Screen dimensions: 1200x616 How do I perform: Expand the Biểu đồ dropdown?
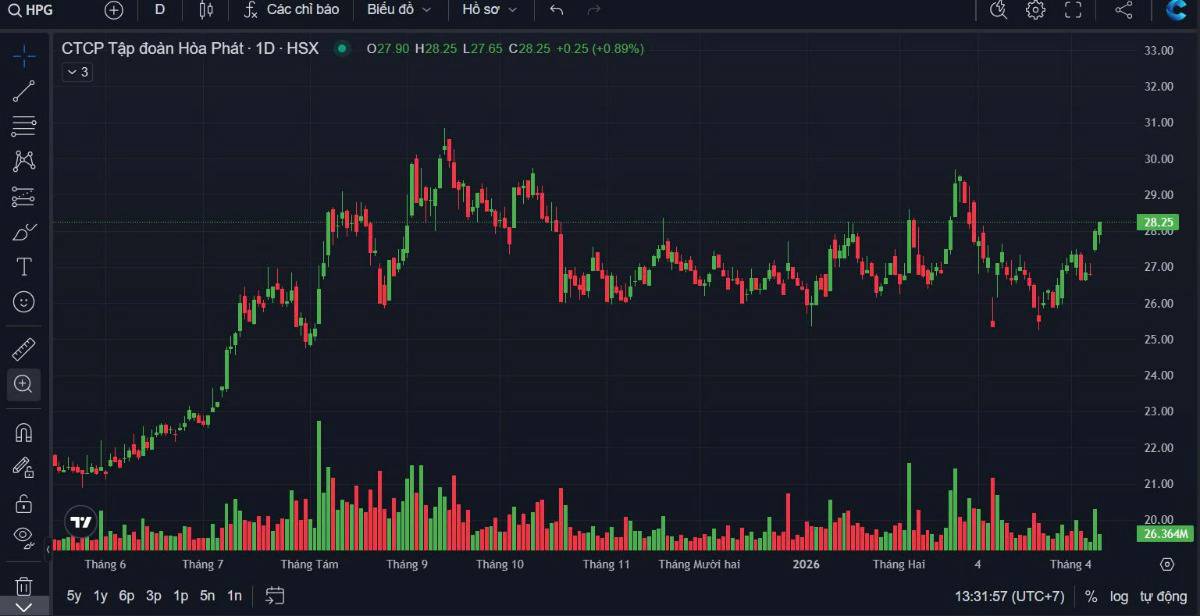pyautogui.click(x=399, y=10)
